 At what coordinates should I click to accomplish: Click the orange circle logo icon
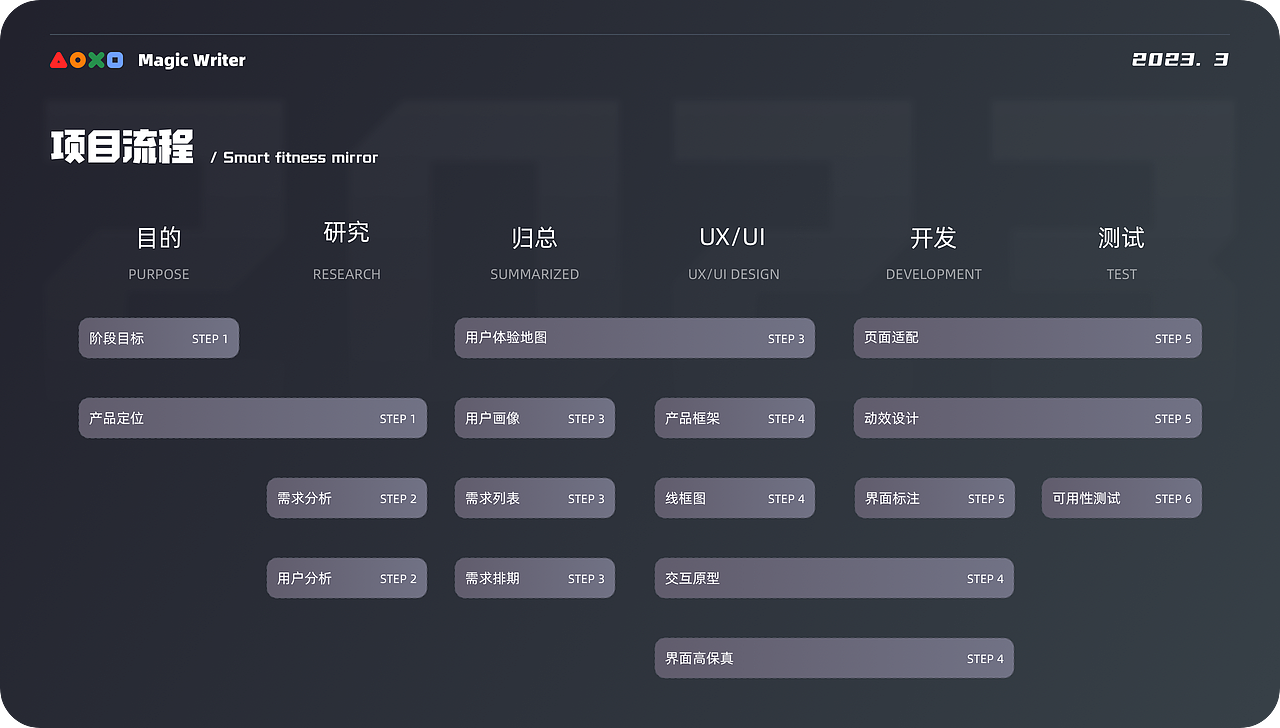tap(77, 60)
